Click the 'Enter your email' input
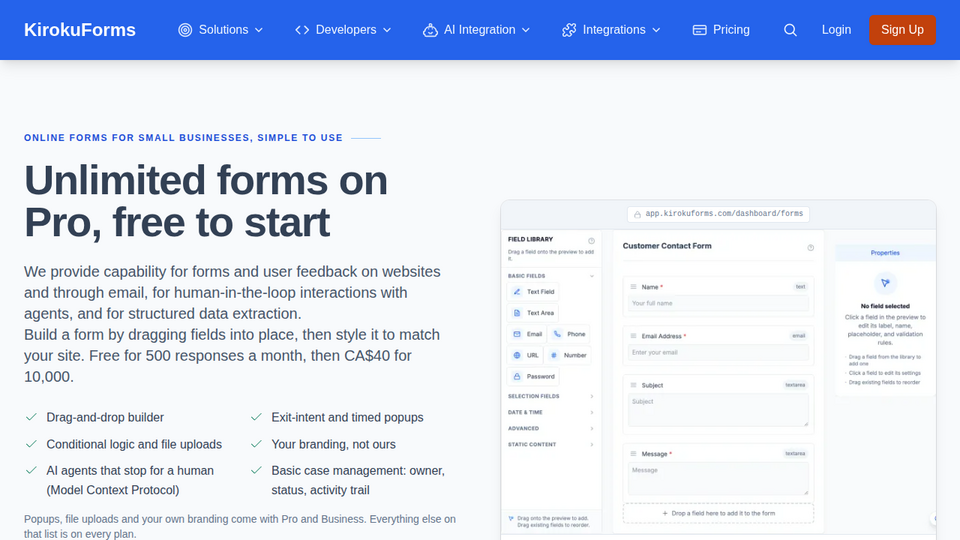960x540 pixels. (718, 353)
